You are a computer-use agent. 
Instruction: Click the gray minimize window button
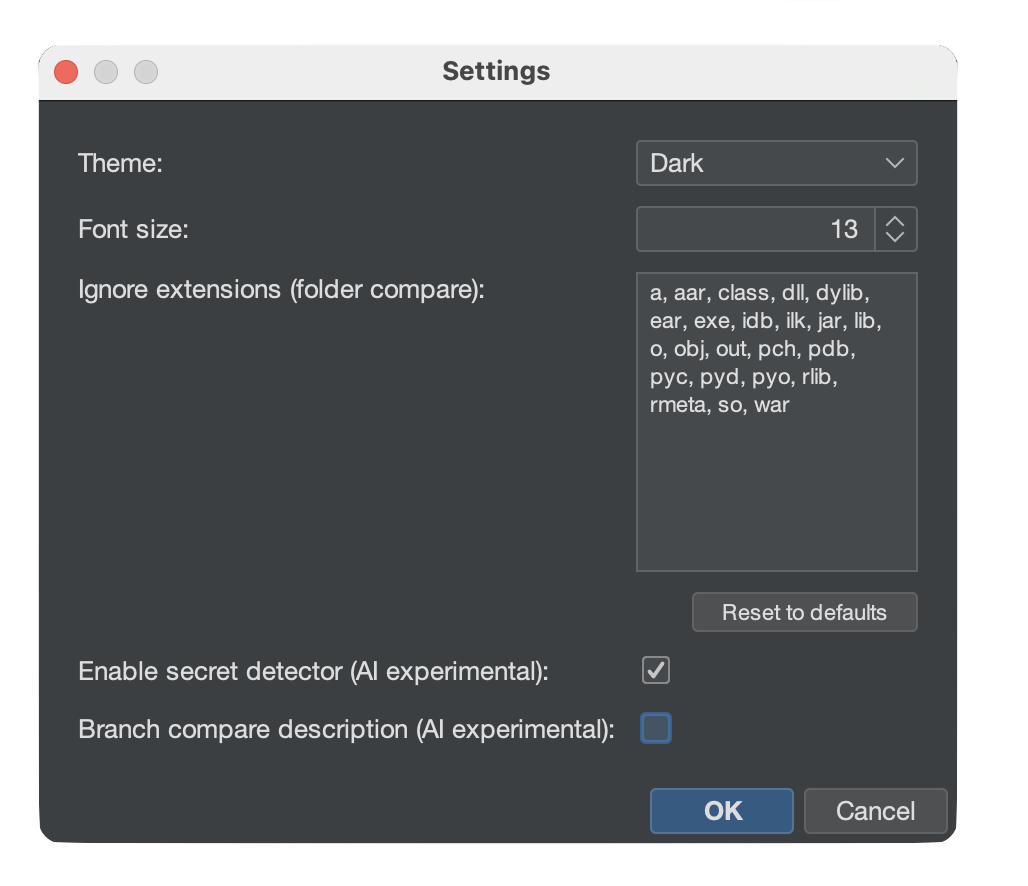point(106,72)
